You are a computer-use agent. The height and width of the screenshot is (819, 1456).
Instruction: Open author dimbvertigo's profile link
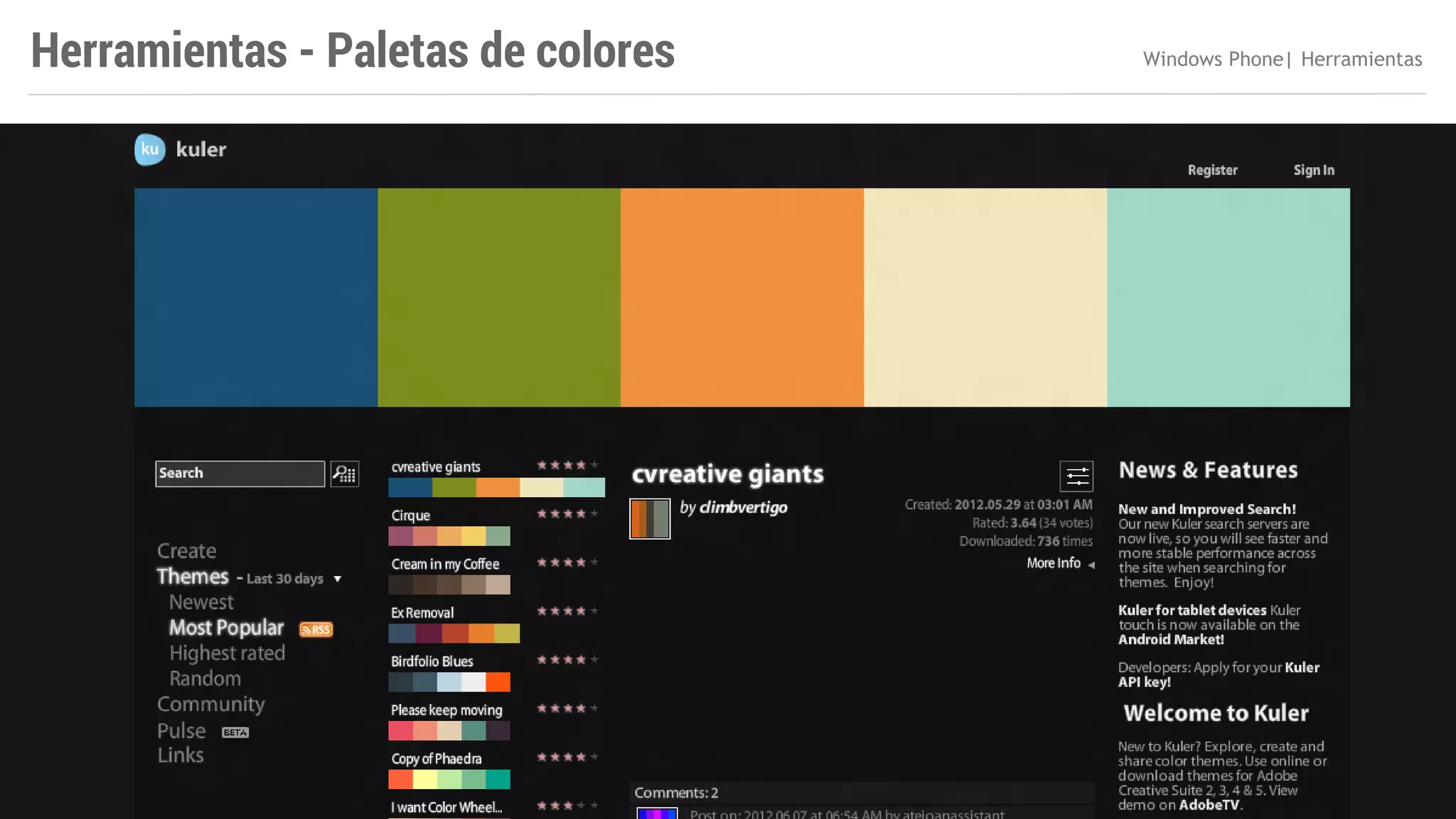click(x=743, y=508)
